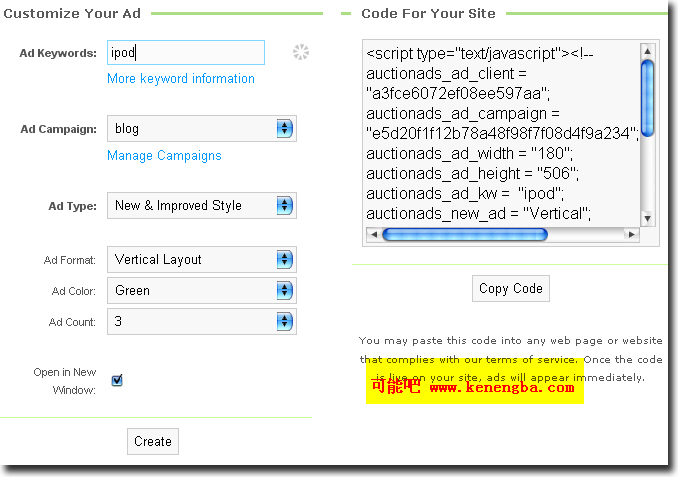Open the Ad Format Vertical Layout dropdown
678x477 pixels.
[x=202, y=259]
